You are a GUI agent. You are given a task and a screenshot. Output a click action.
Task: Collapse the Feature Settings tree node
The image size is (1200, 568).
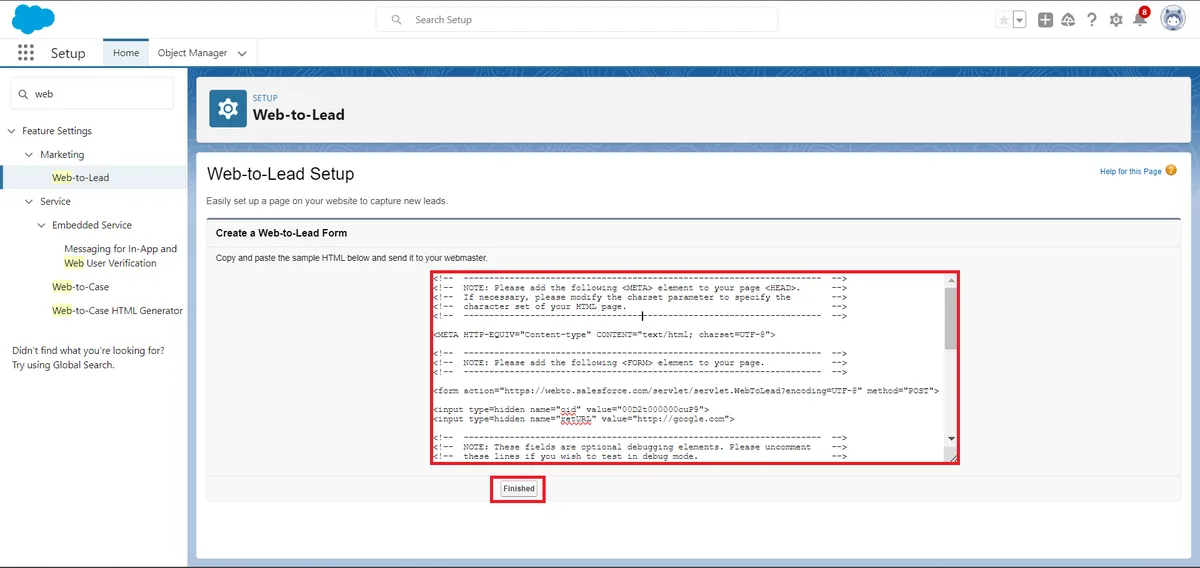coord(12,131)
